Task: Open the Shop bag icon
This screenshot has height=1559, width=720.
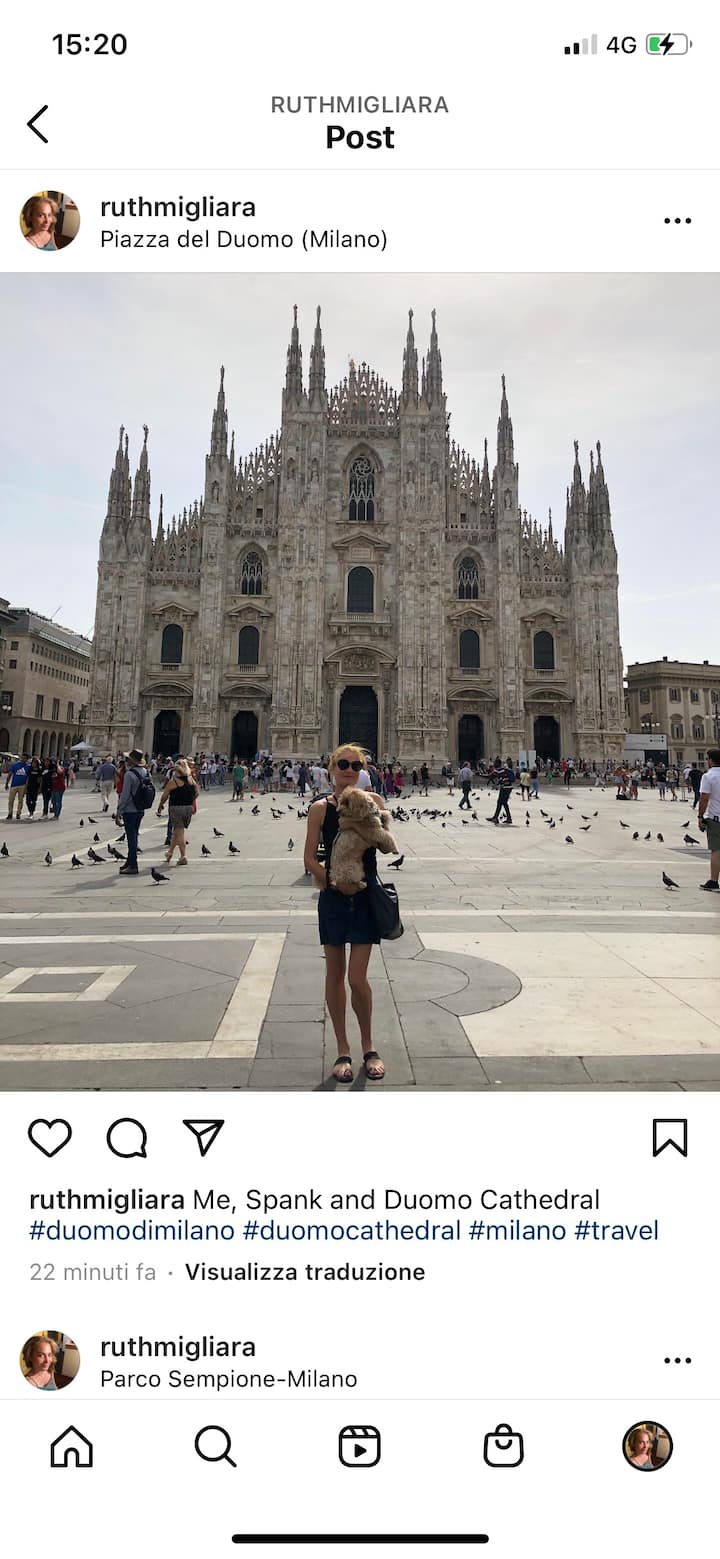Action: [503, 1446]
